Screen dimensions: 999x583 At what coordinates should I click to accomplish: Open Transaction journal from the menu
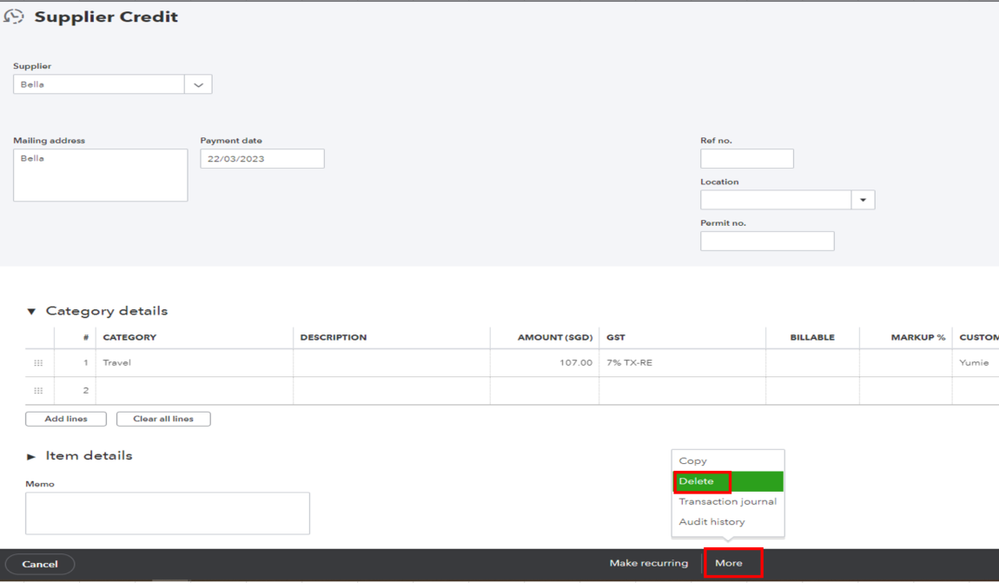pyautogui.click(x=728, y=501)
